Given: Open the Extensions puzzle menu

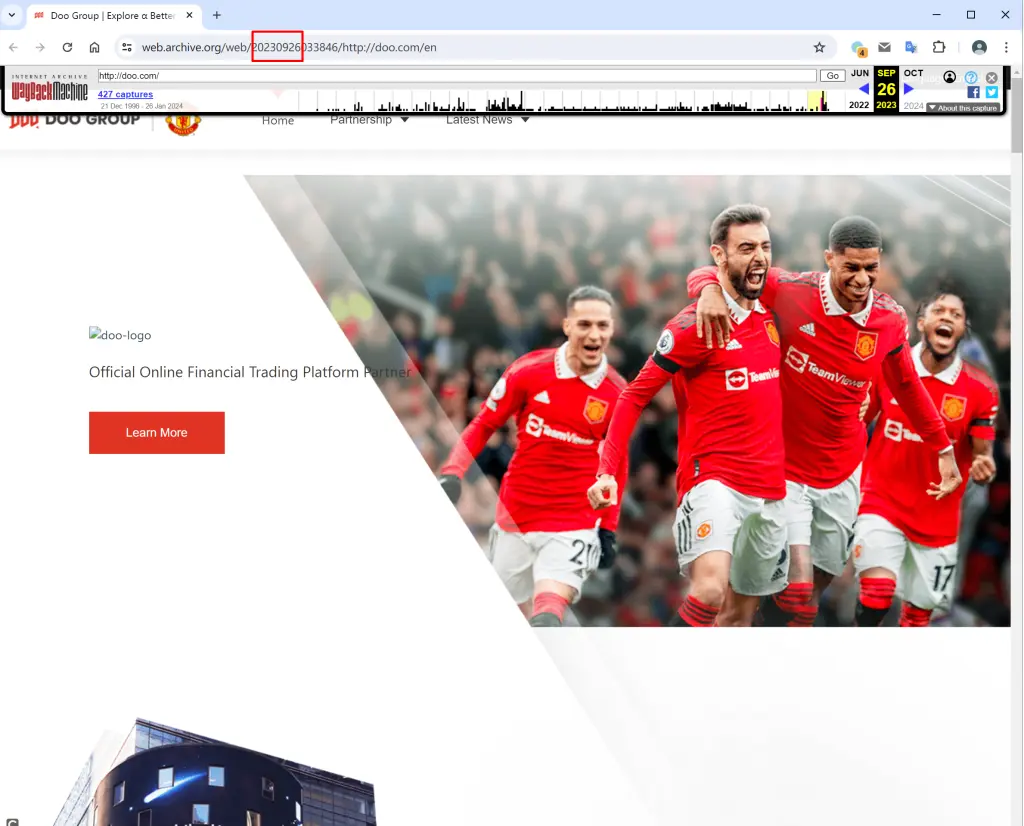Looking at the screenshot, I should [938, 47].
